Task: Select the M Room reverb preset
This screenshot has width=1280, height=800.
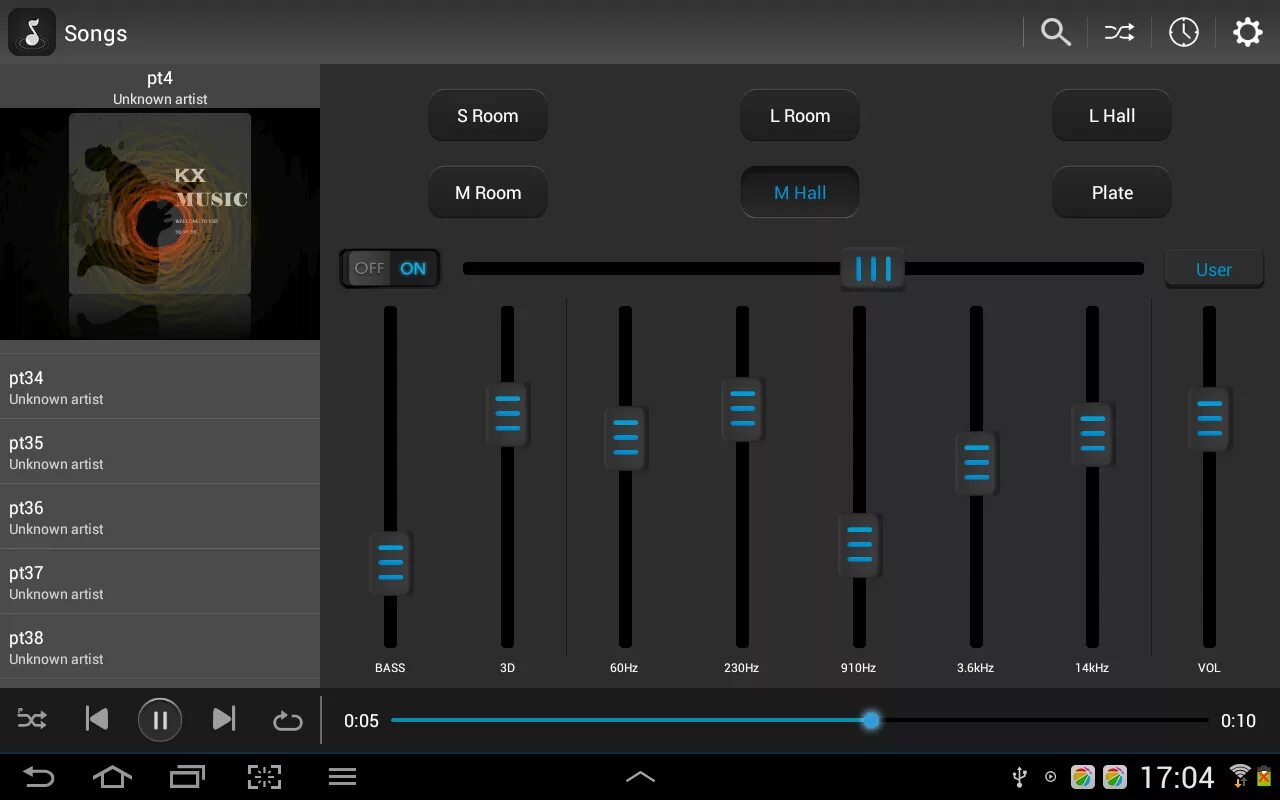Action: [488, 192]
